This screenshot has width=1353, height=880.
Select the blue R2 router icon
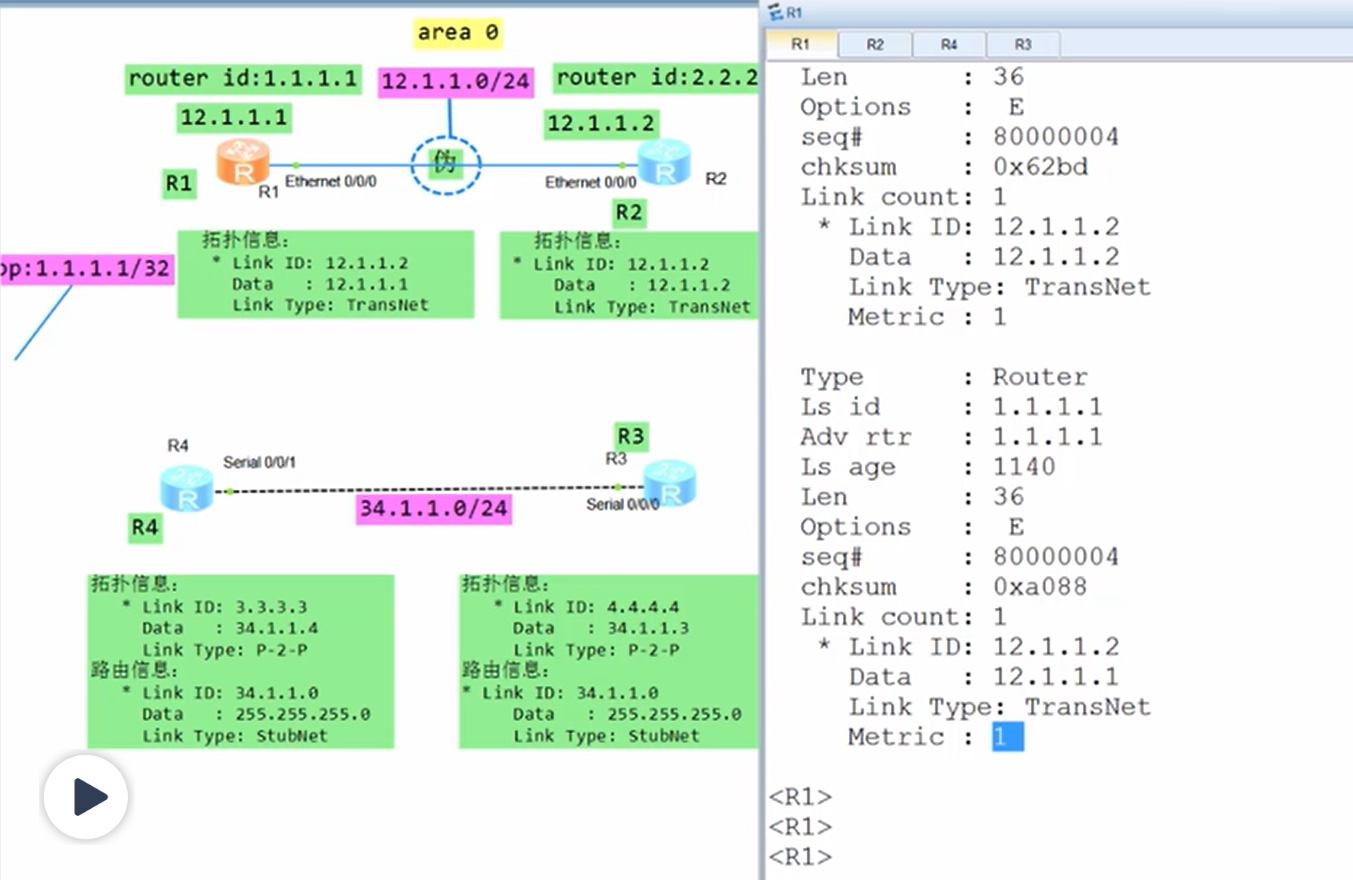(x=664, y=162)
